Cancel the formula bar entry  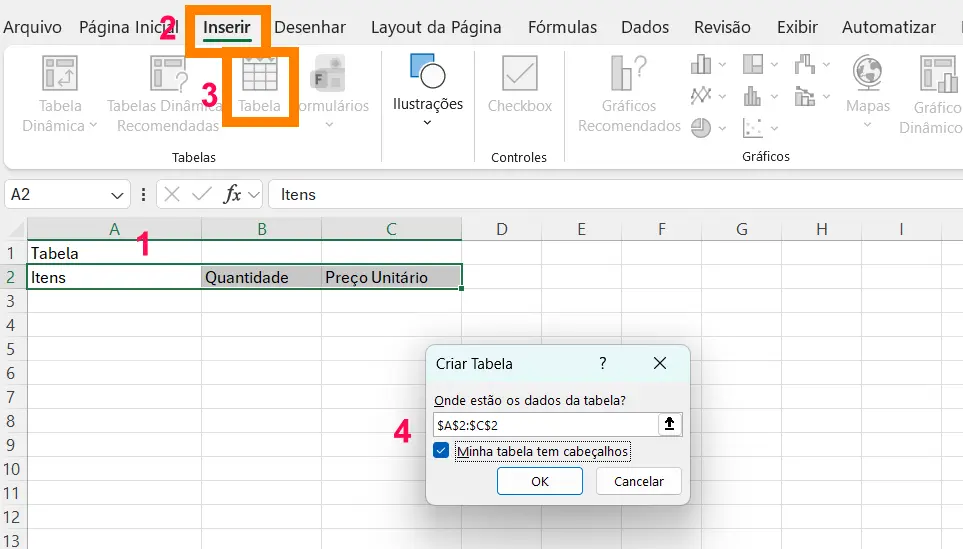(x=172, y=195)
